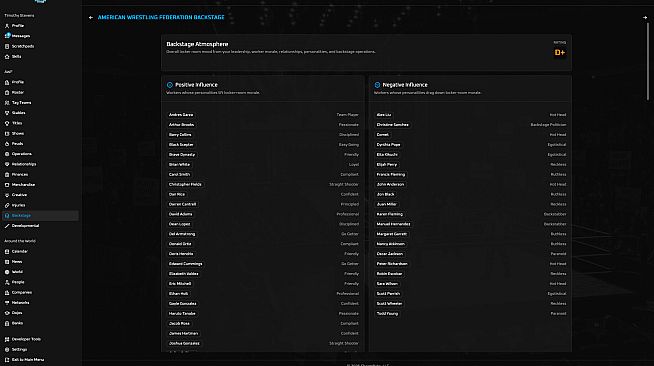Screen dimensions: 654x366
Task: Open Timothy Stevens' Profile page
Action: 18,26
